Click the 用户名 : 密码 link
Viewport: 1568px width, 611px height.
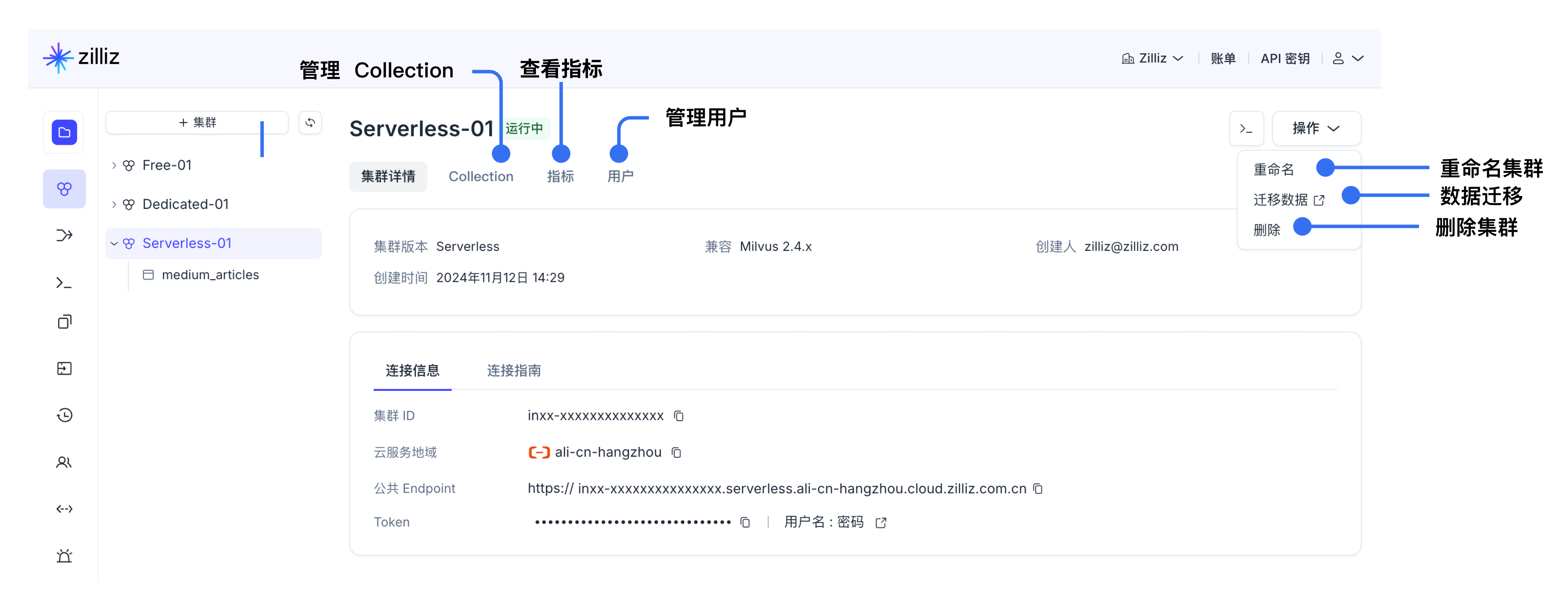(x=824, y=522)
